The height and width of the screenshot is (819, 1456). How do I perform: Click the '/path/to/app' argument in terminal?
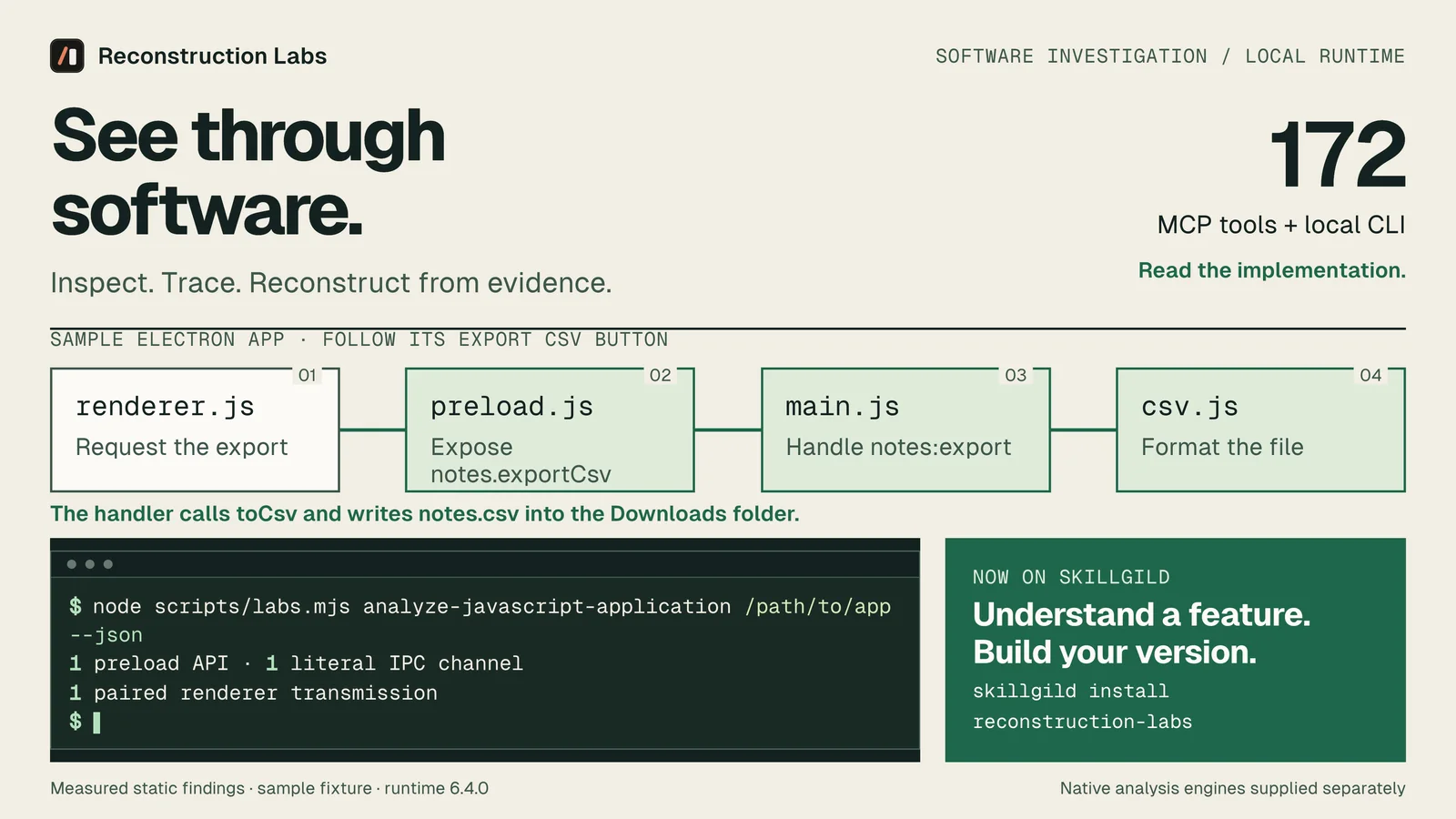[x=817, y=606]
